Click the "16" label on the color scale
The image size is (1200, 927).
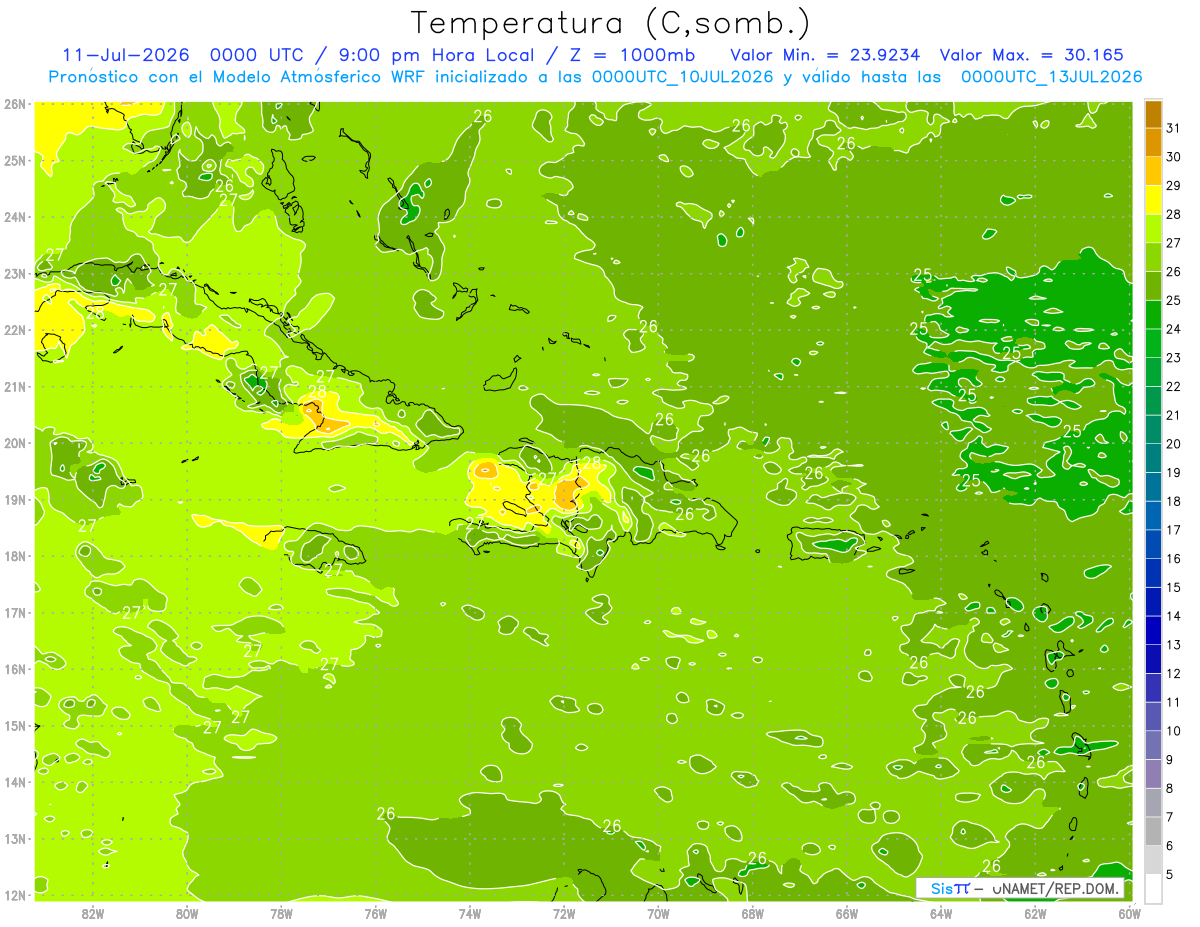point(1174,559)
